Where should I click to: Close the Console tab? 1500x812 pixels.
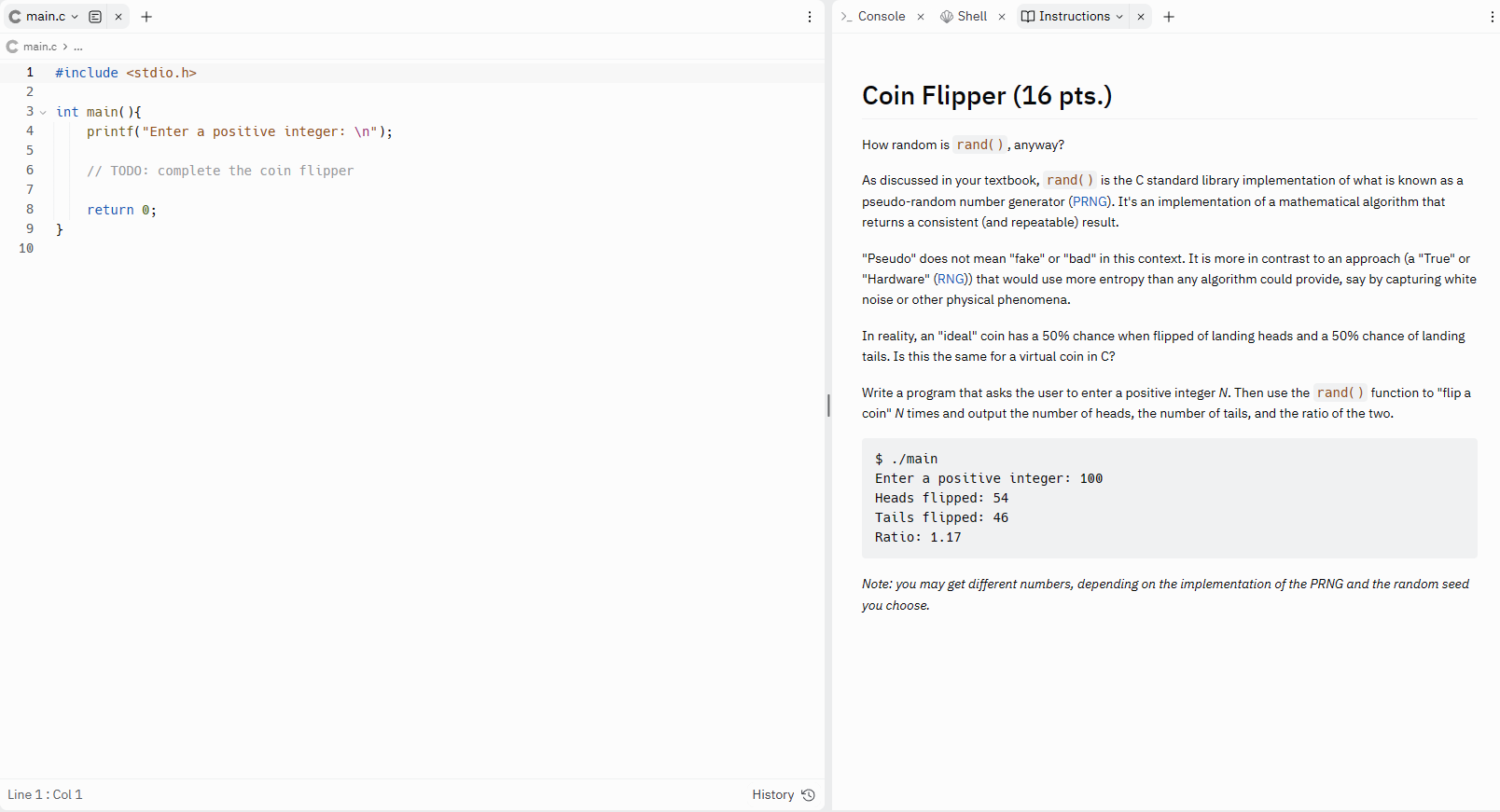coord(921,17)
